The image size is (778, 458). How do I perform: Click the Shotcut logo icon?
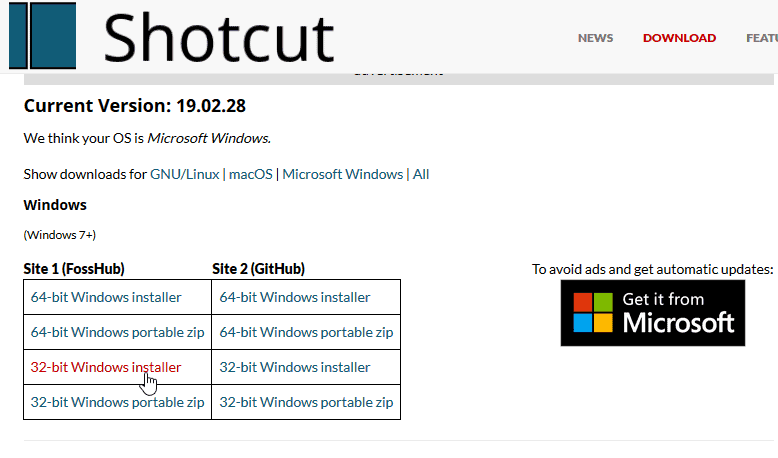point(43,35)
